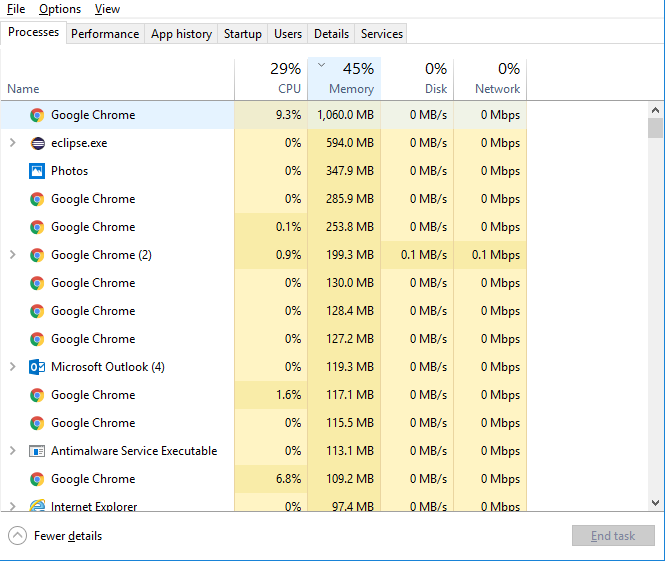Open the Startup tab
This screenshot has width=665, height=561.
pyautogui.click(x=242, y=34)
